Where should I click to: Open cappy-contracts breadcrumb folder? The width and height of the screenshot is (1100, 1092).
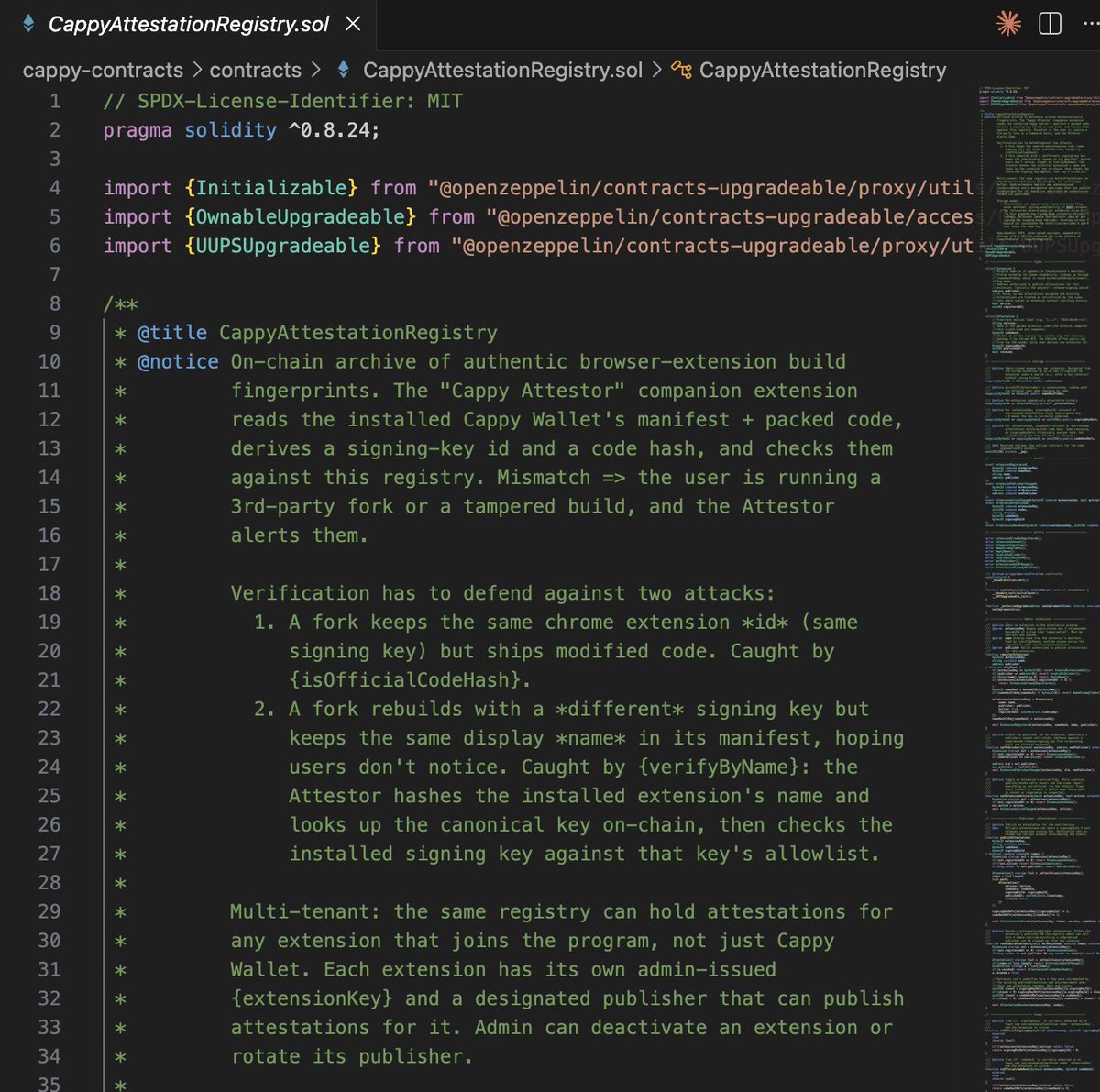click(103, 71)
